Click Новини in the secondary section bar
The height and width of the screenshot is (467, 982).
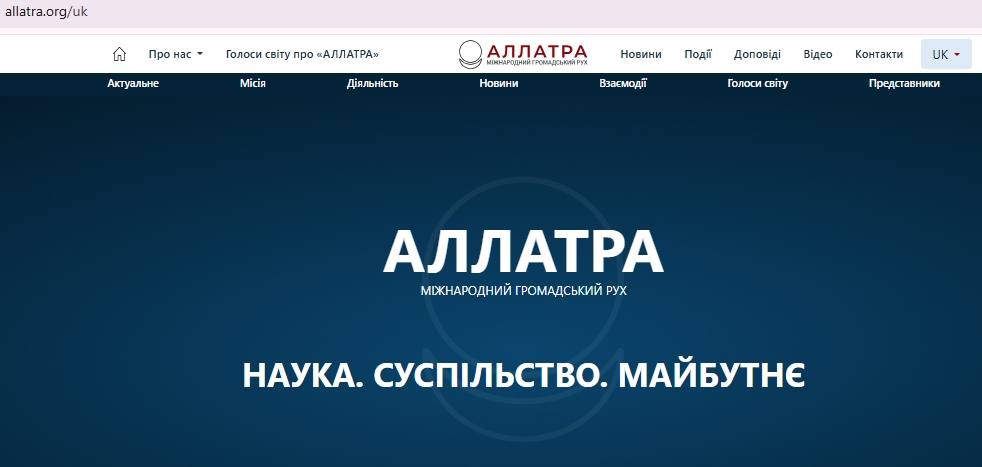(499, 84)
